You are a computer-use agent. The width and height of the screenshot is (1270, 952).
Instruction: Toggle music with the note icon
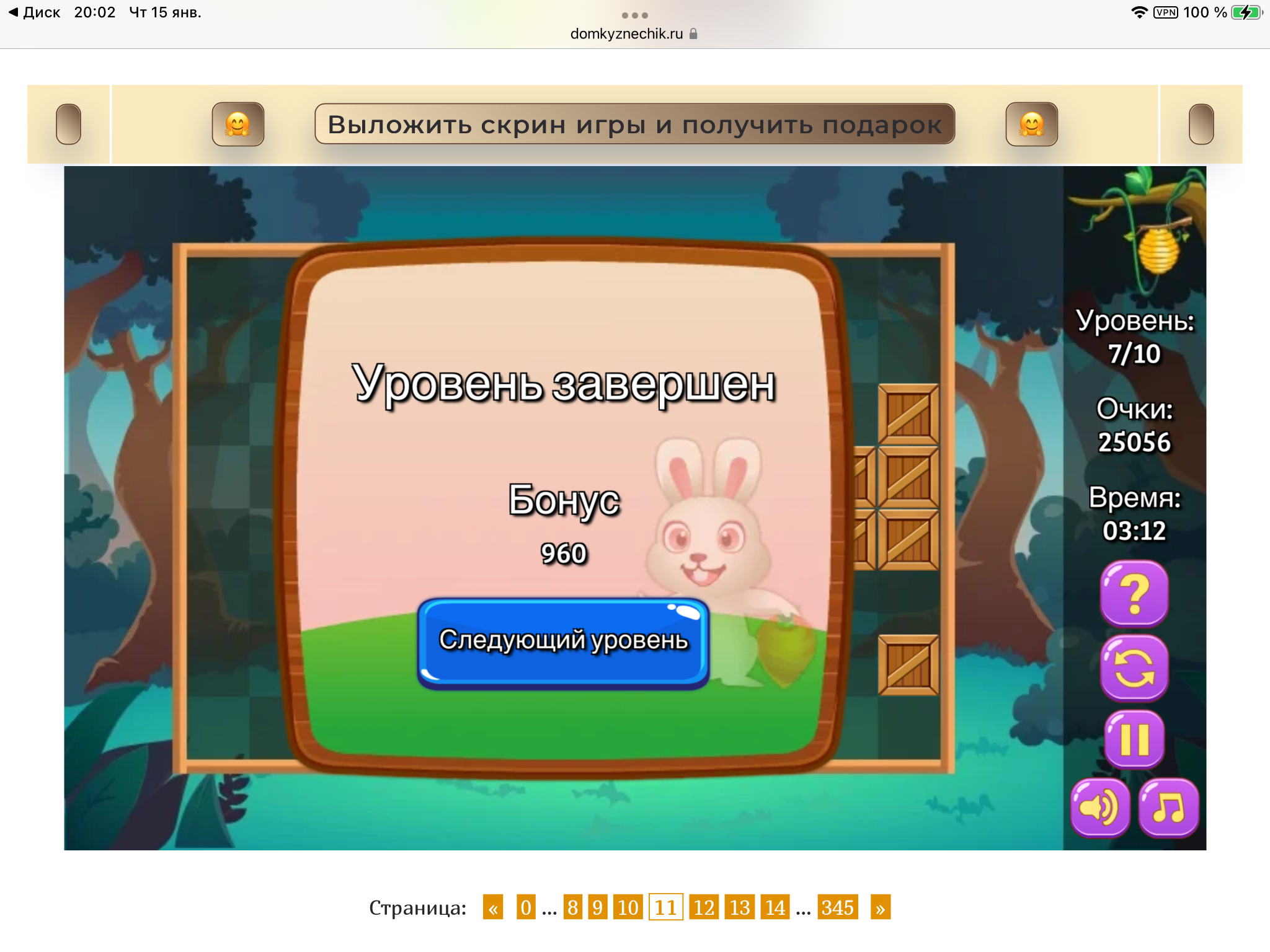[x=1168, y=808]
